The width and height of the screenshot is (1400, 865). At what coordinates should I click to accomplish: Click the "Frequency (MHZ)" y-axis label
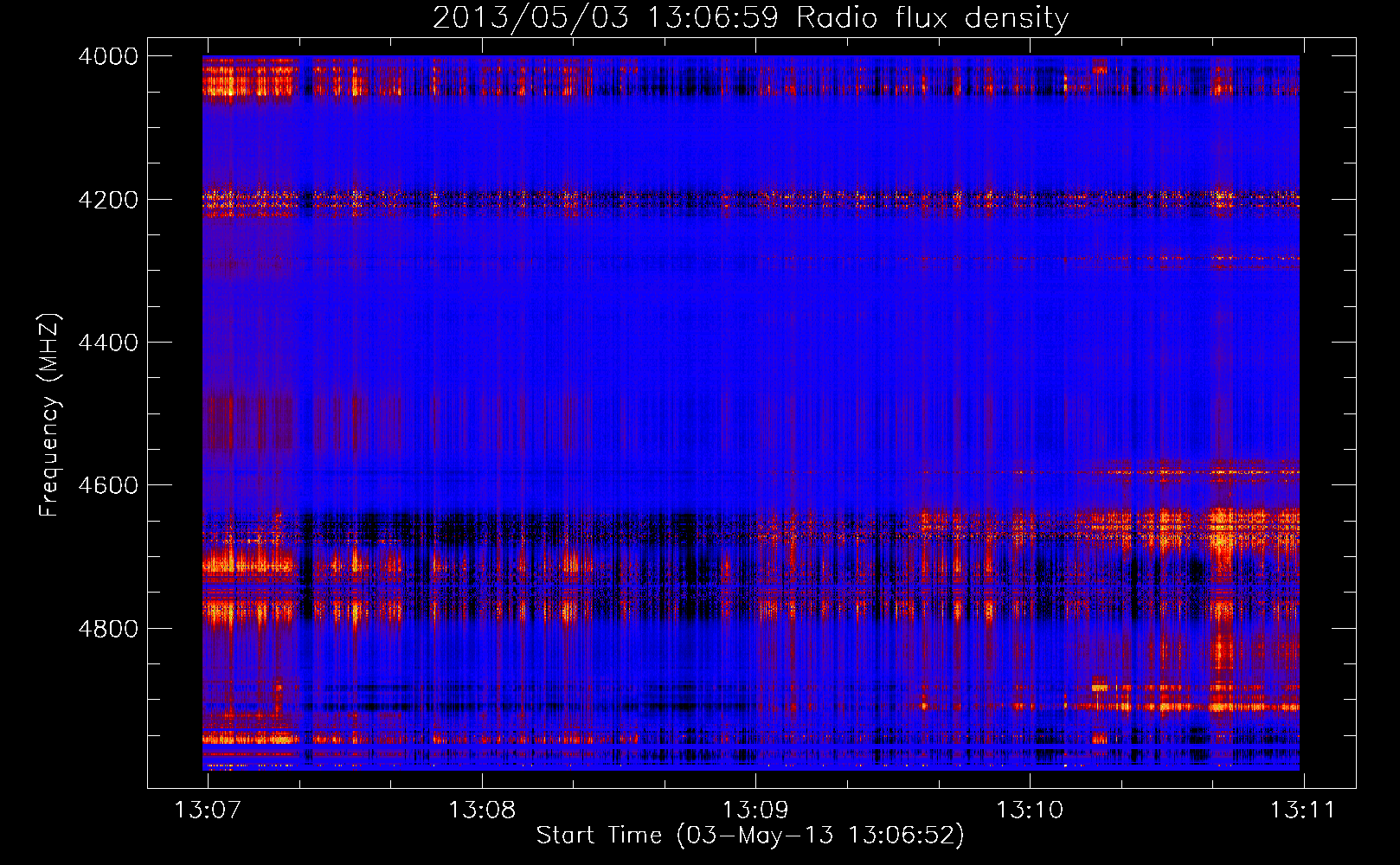click(50, 415)
